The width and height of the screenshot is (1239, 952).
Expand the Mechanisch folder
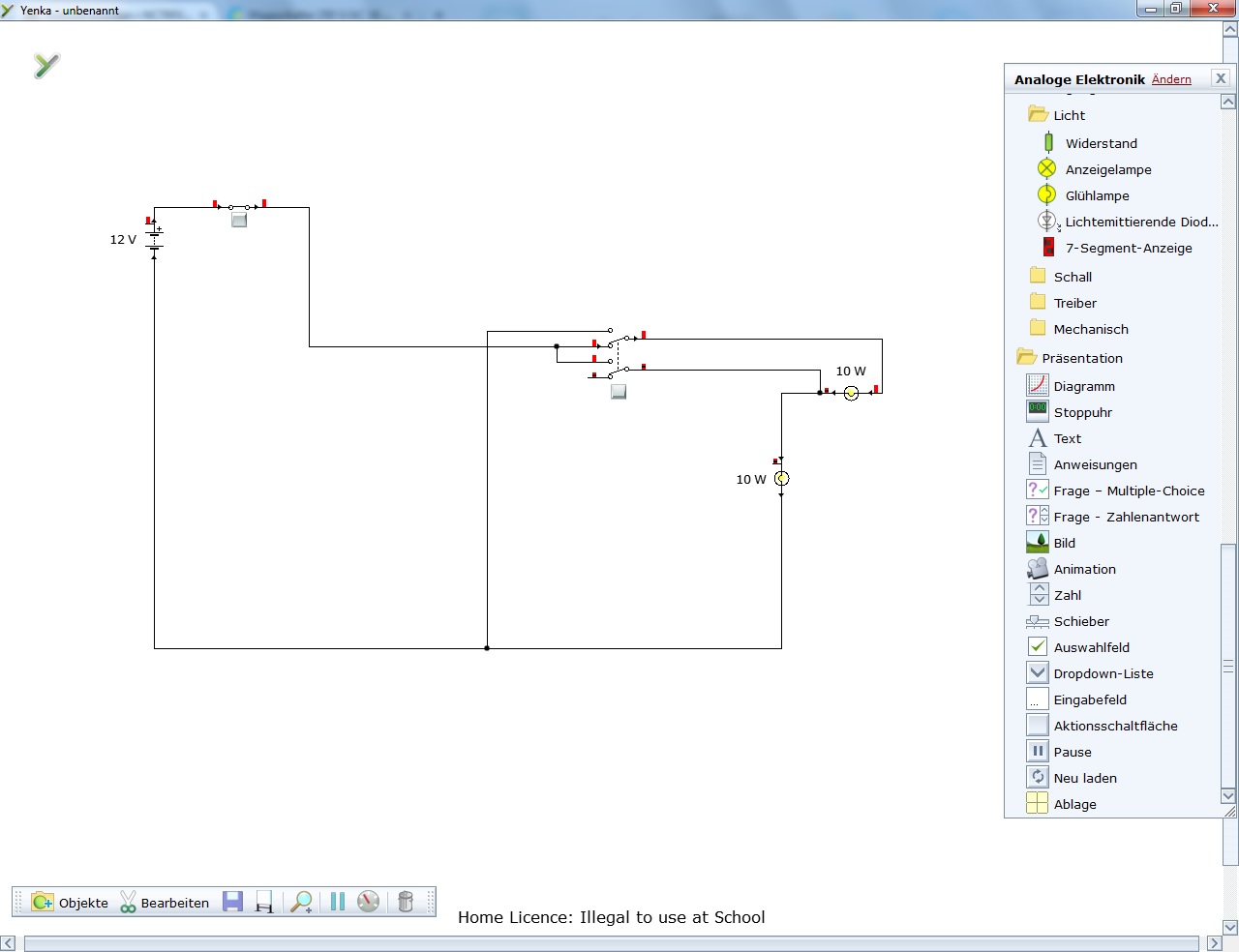(1090, 329)
